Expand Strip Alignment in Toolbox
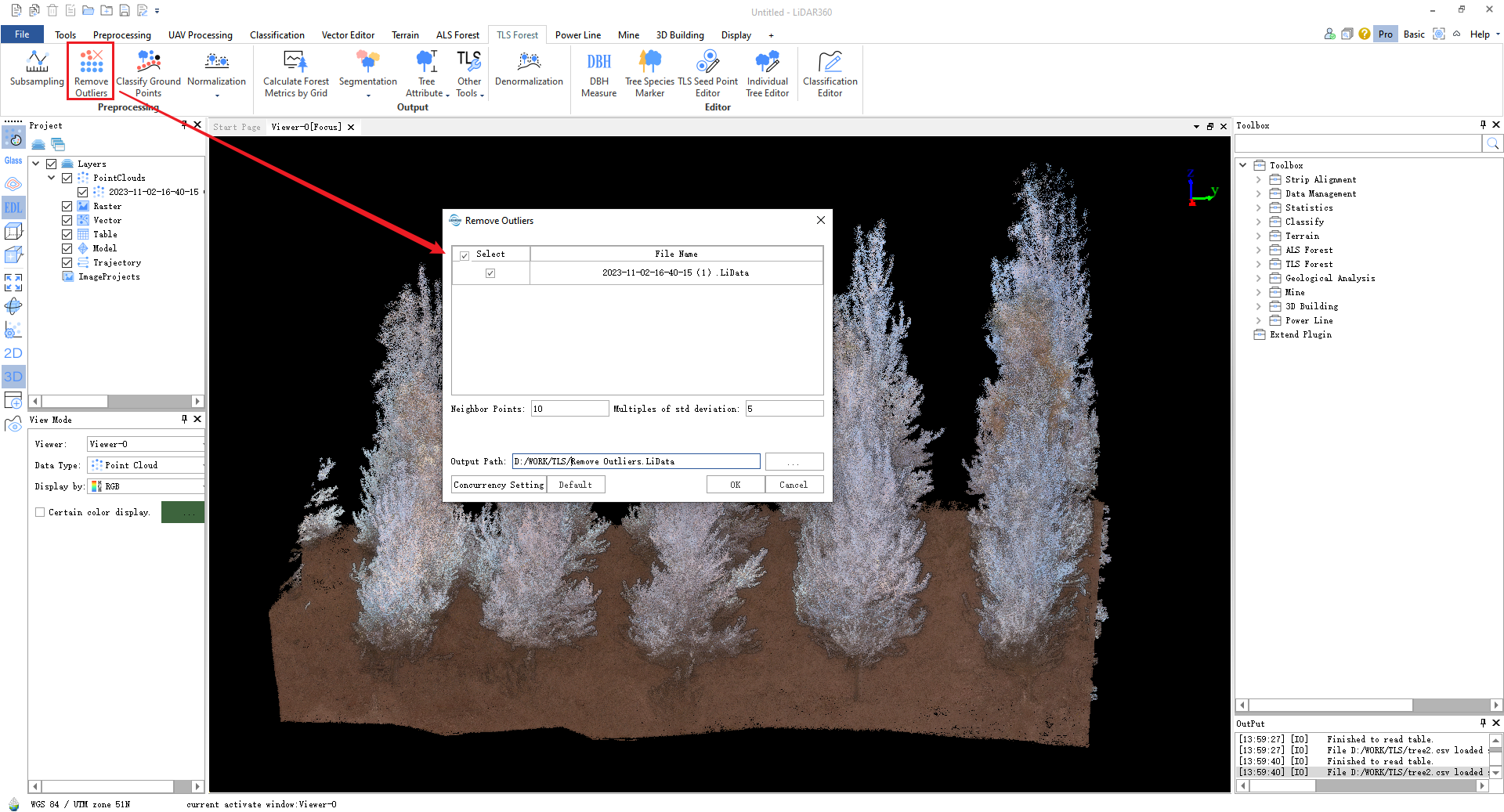1504x812 pixels. [1259, 179]
